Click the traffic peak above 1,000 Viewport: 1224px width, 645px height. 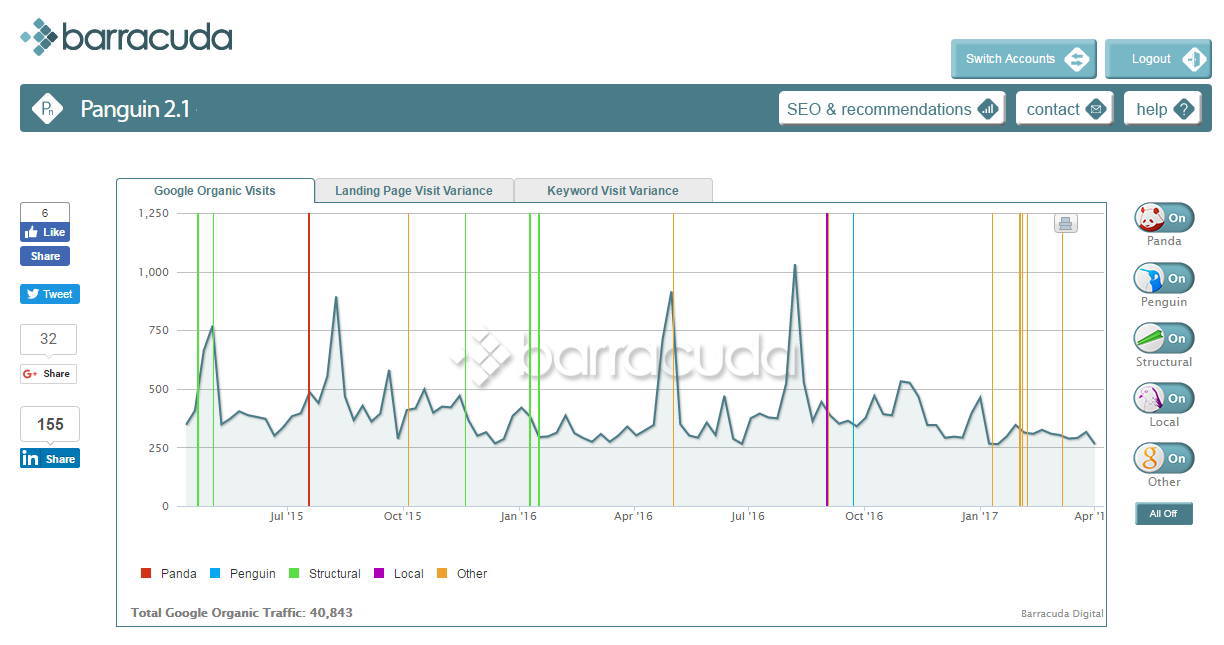tap(795, 265)
